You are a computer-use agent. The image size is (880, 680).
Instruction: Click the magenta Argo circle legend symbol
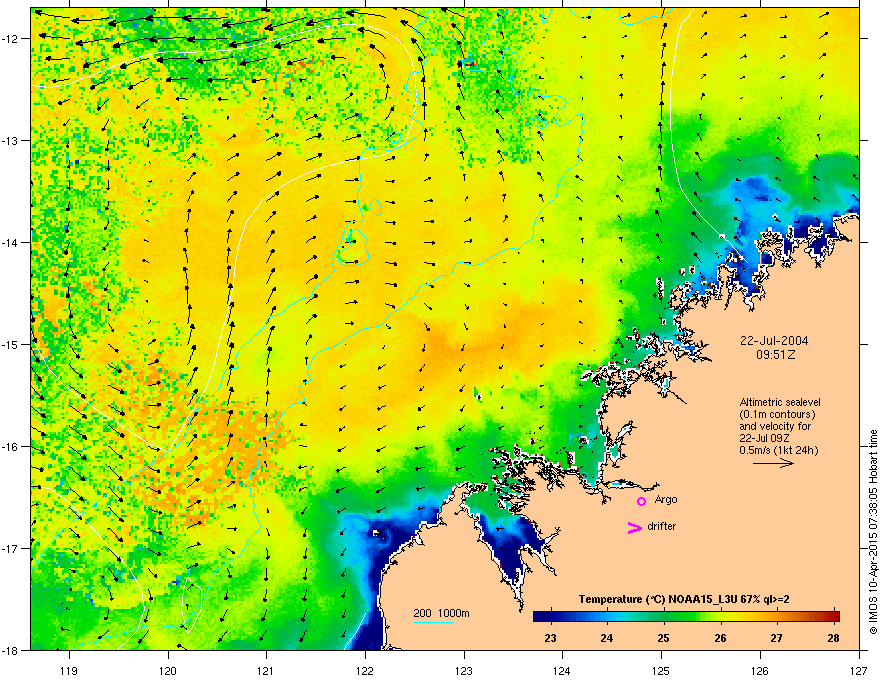click(641, 501)
